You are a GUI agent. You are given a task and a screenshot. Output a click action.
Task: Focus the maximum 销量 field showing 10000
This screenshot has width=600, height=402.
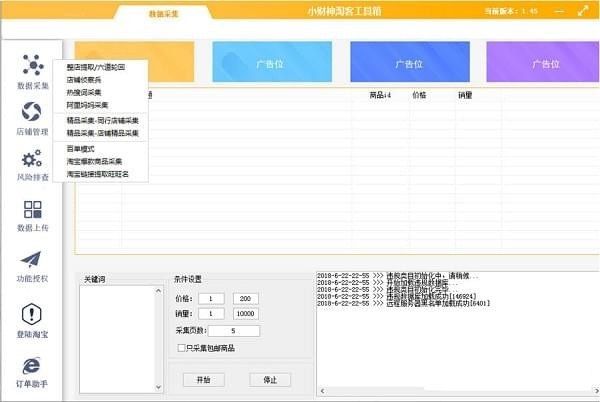(246, 314)
